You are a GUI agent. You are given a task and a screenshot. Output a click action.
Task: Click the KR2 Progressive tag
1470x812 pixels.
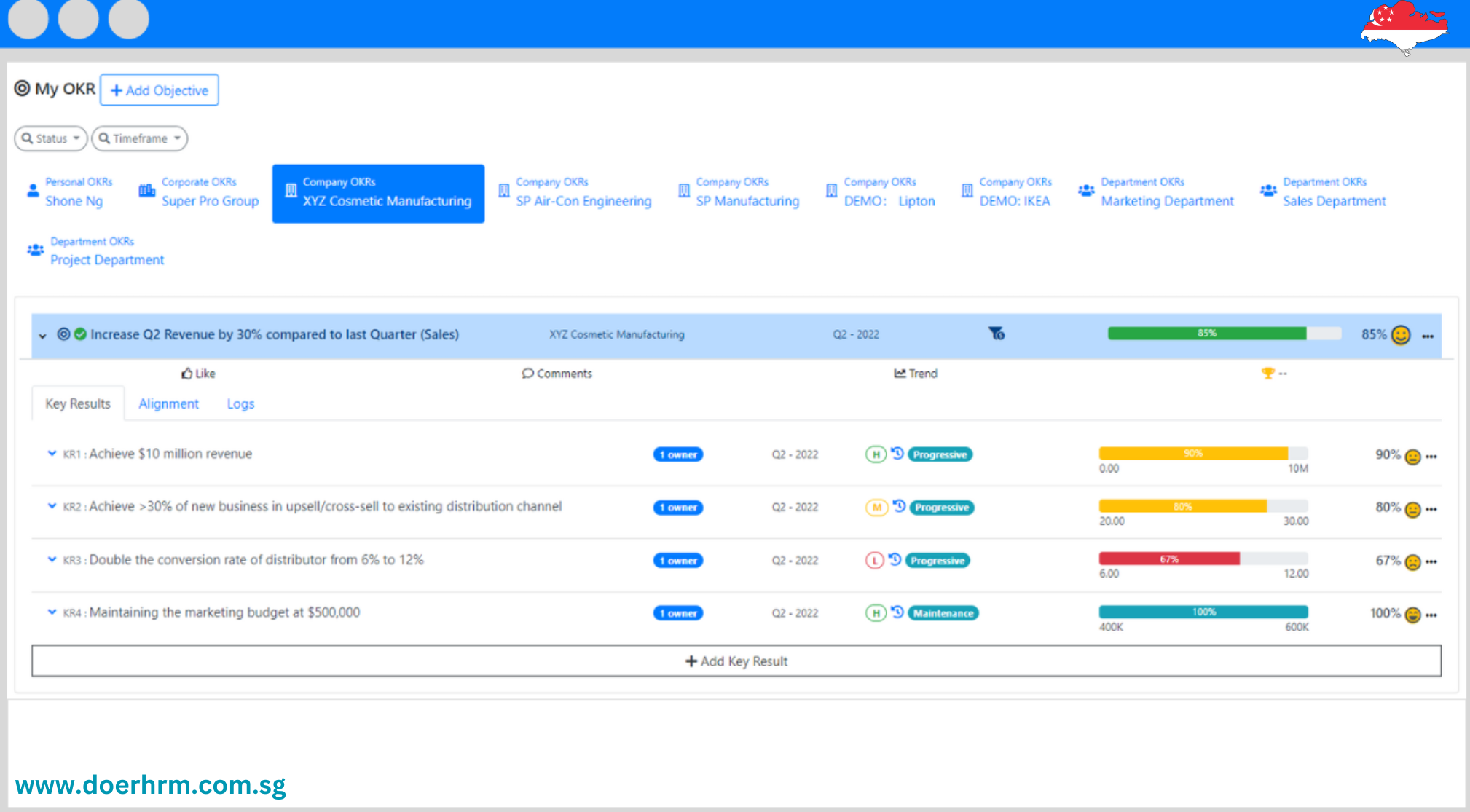coord(942,508)
